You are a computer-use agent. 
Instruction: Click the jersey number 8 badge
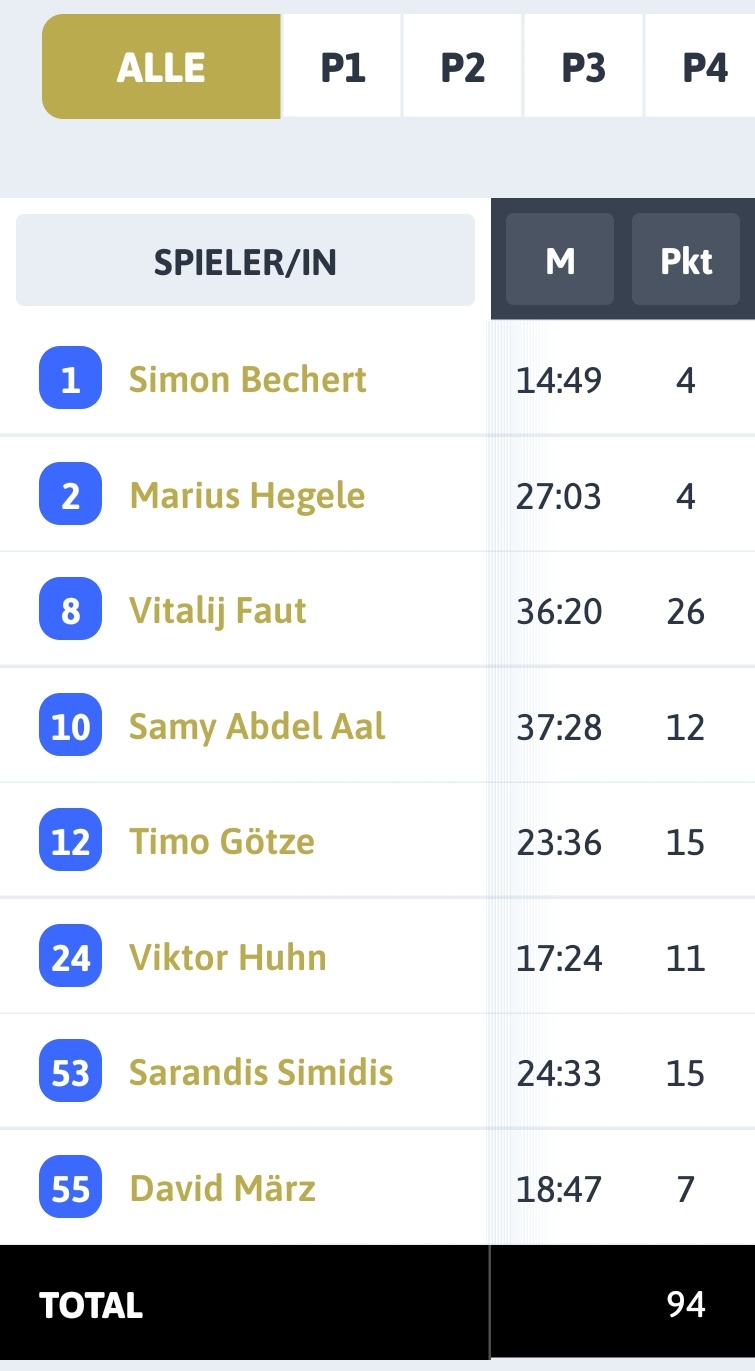[71, 609]
